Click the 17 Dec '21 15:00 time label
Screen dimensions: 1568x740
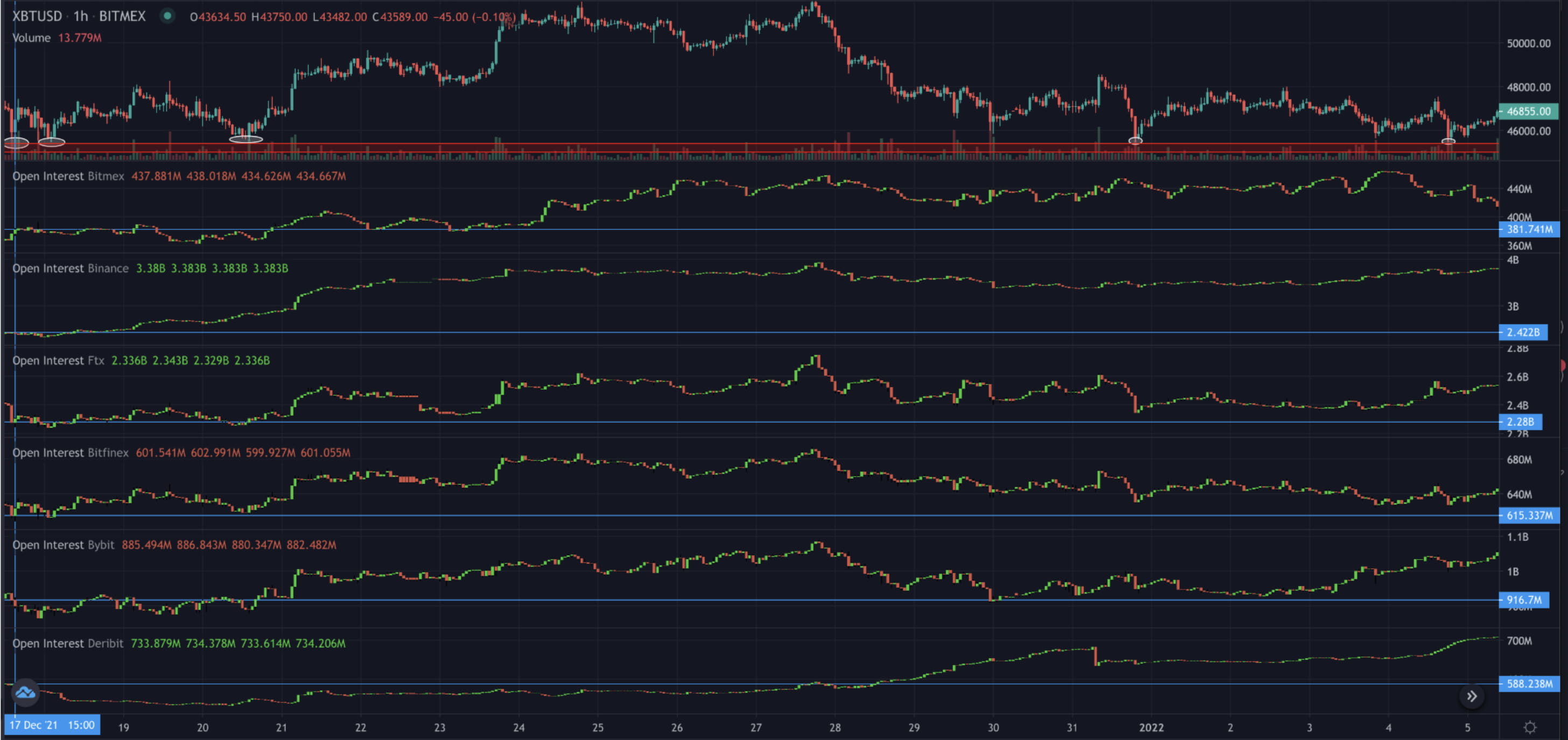coord(52,725)
